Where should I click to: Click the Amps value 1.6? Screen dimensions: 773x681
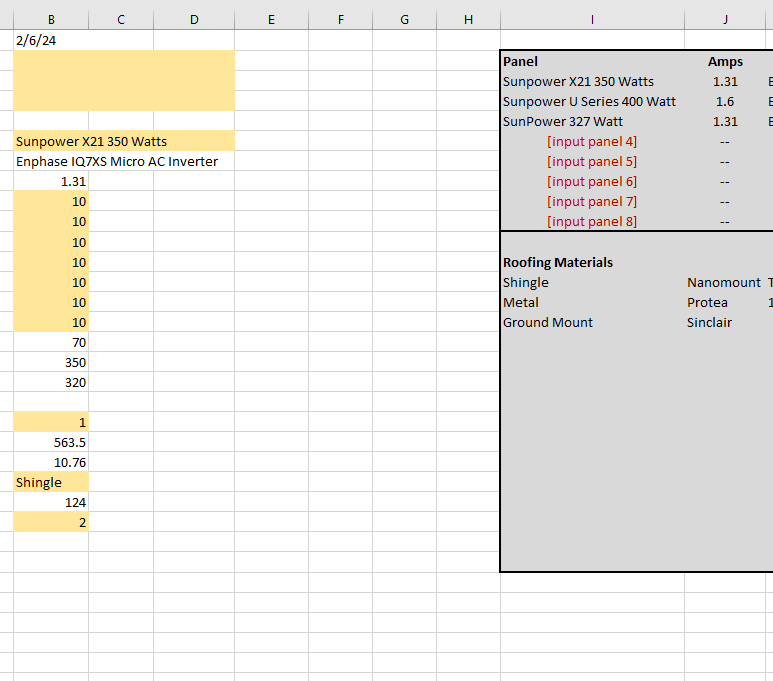pyautogui.click(x=725, y=102)
